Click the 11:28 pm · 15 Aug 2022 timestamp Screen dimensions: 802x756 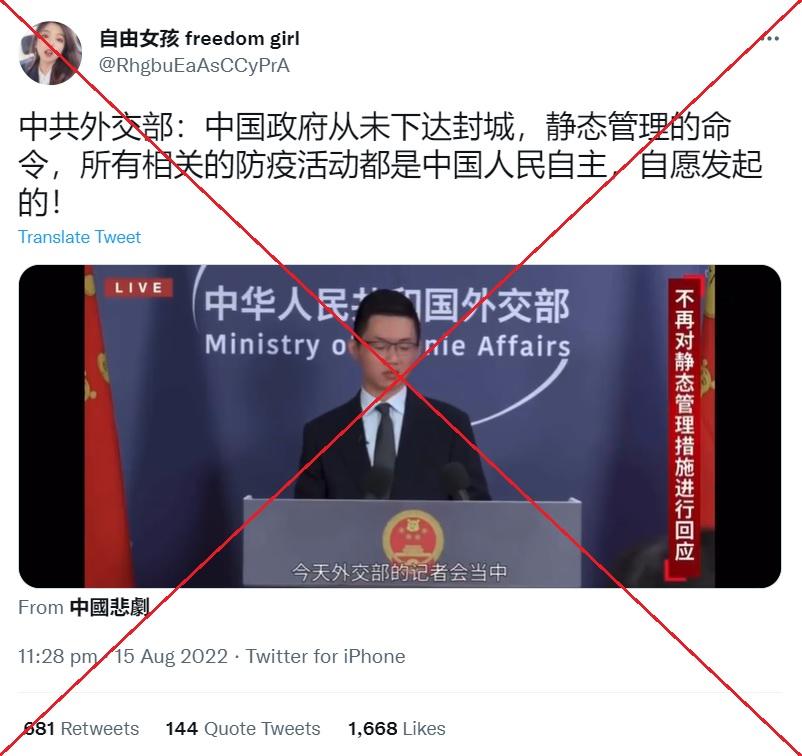point(123,656)
